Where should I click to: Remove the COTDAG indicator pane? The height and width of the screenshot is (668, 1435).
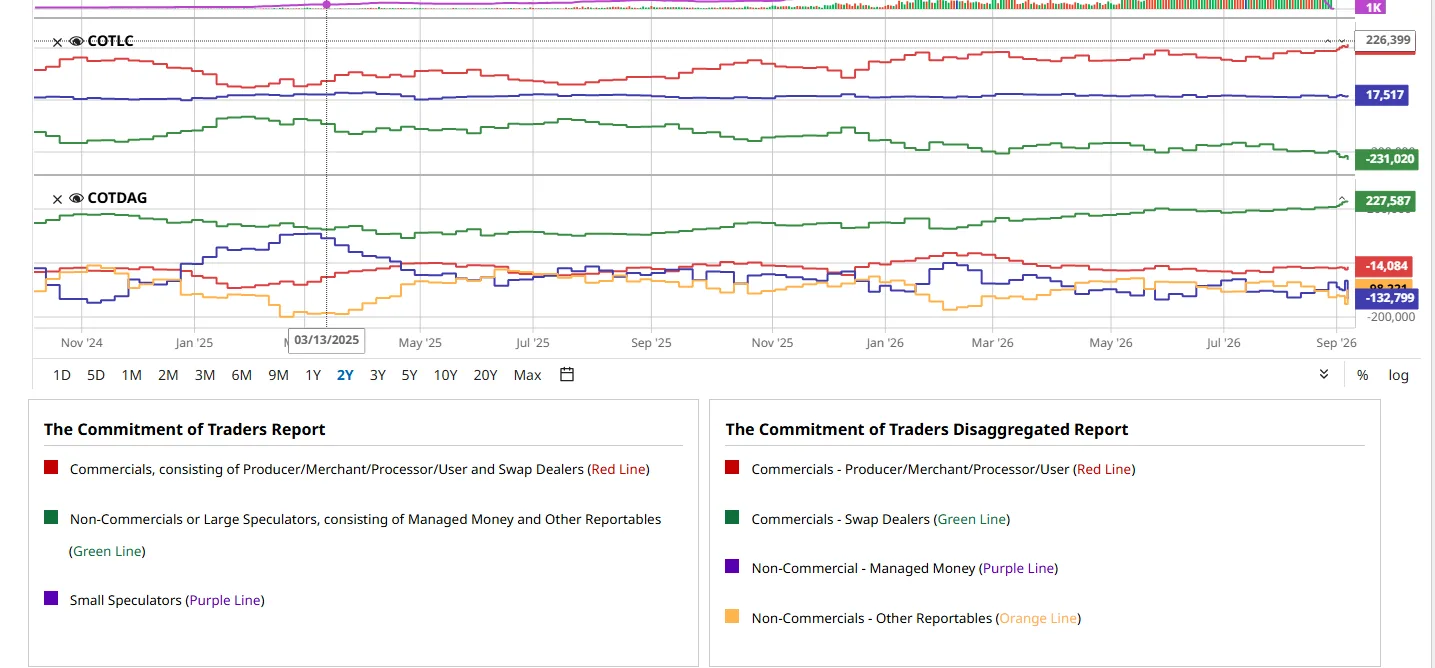coord(57,199)
